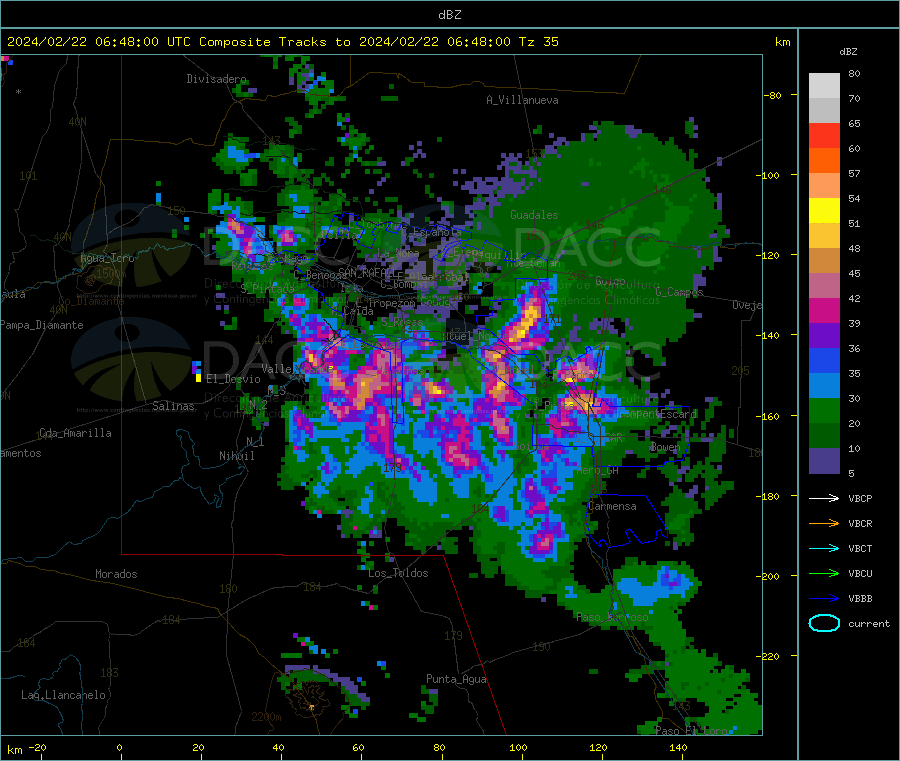Click the 'Tz 35' threshold text
Screen dimensions: 900x761
538,42
